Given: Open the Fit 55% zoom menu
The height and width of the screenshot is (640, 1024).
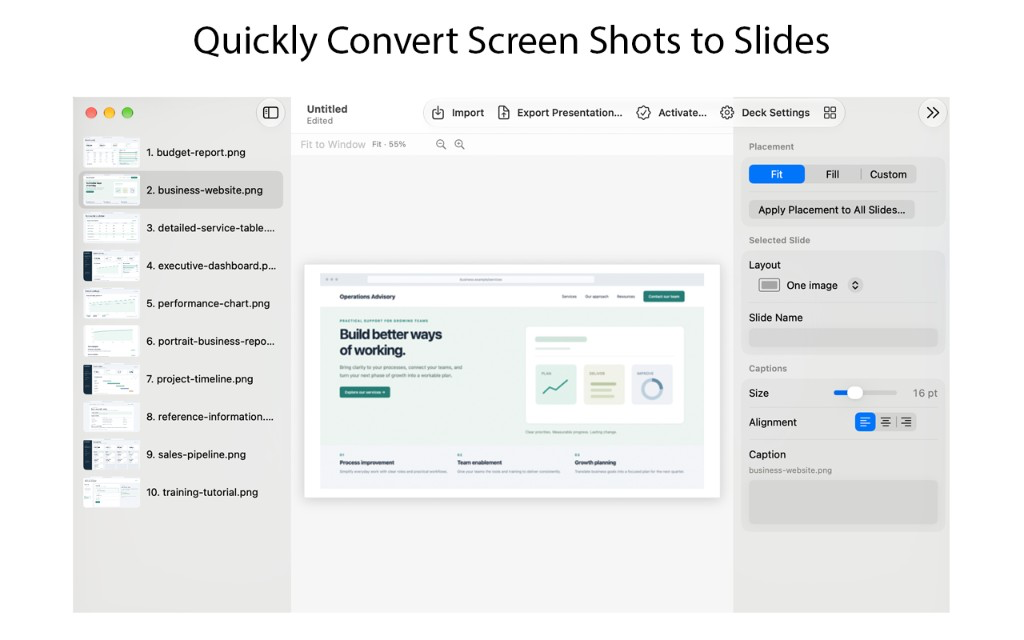Looking at the screenshot, I should click(389, 144).
